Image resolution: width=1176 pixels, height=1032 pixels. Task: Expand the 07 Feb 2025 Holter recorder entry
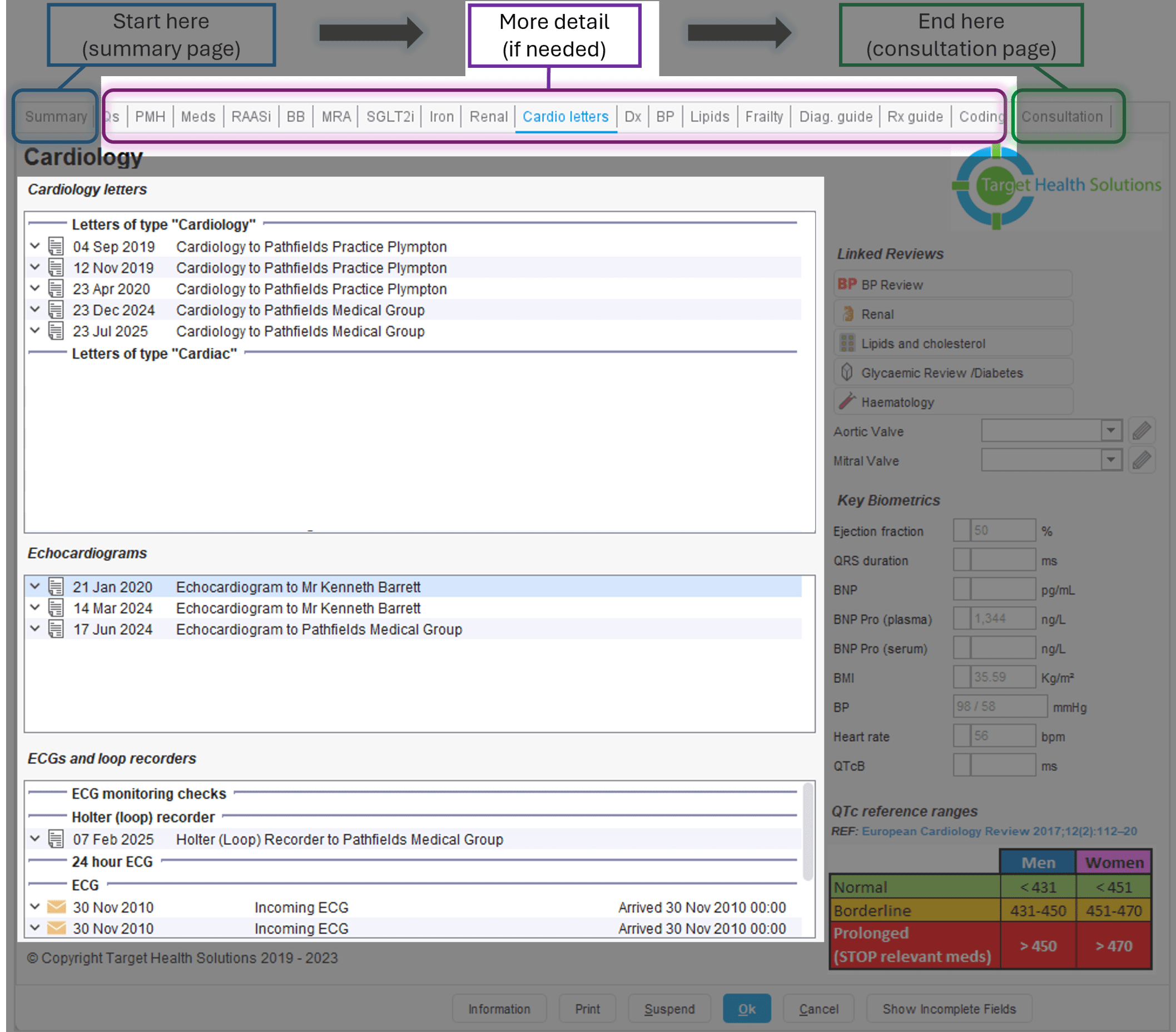tap(35, 838)
